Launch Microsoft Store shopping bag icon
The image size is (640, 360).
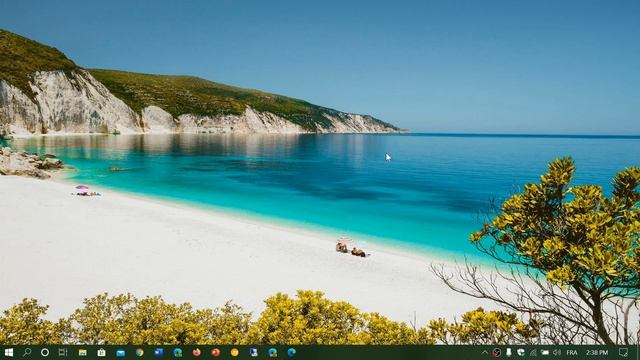(101, 352)
